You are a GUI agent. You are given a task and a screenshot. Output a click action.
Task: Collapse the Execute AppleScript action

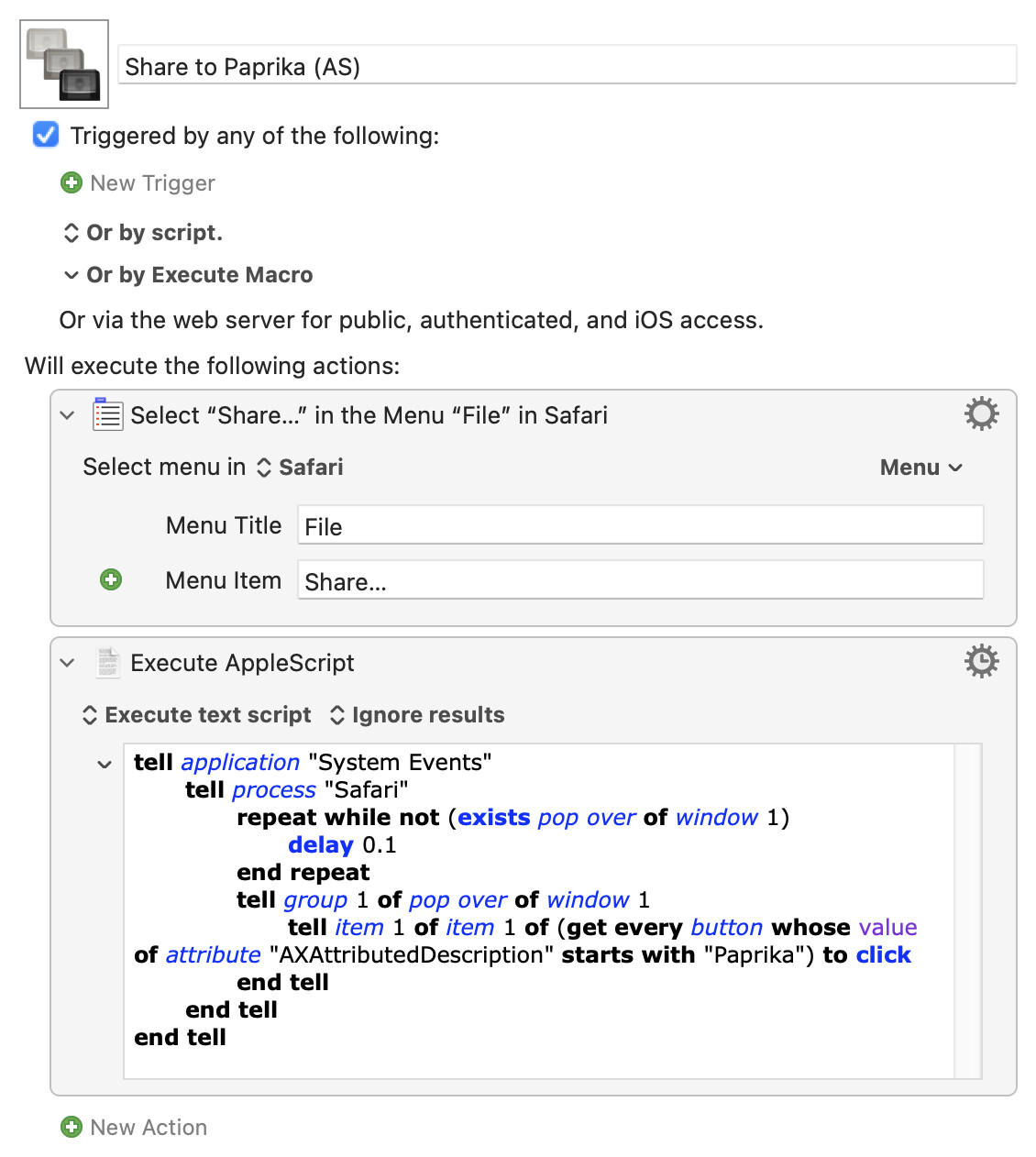(x=67, y=663)
